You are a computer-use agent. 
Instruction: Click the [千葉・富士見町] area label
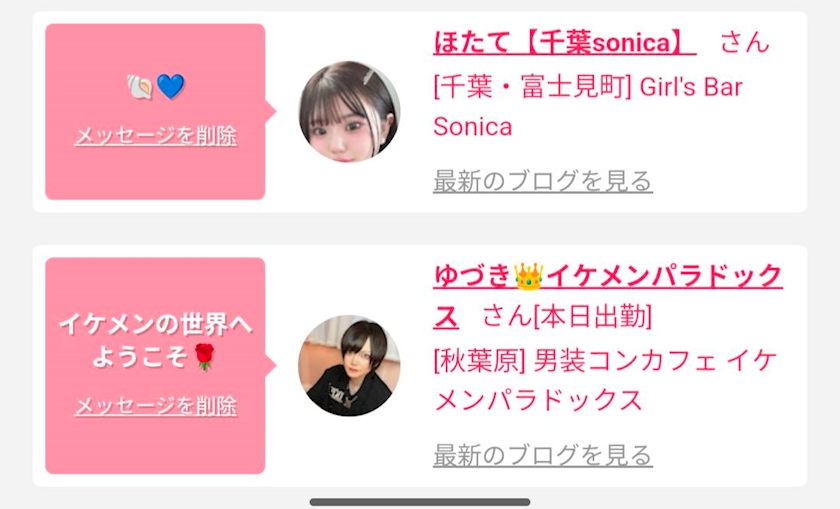[x=532, y=87]
